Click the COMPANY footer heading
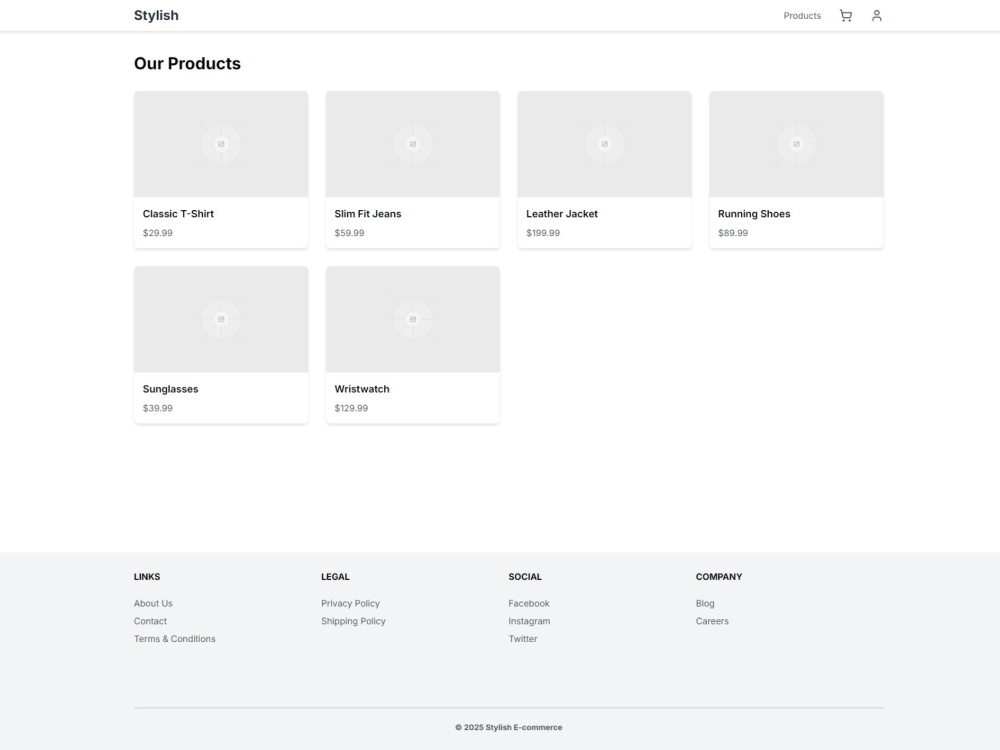Screen dimensions: 1000x750 pyautogui.click(x=719, y=577)
